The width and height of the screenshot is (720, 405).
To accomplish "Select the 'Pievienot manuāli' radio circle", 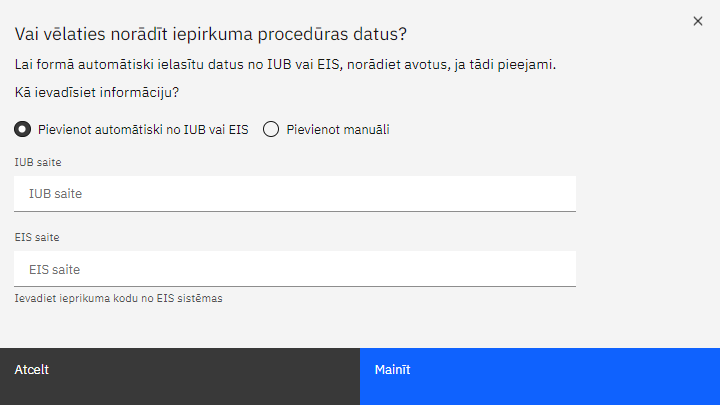I will 271,129.
